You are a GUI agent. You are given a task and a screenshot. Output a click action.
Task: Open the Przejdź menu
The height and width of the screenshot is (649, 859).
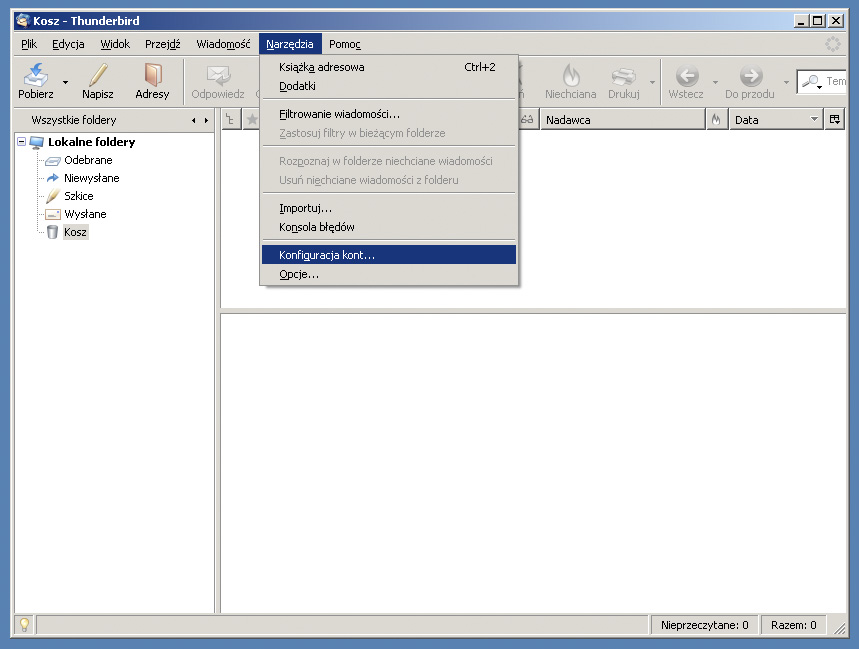(163, 44)
